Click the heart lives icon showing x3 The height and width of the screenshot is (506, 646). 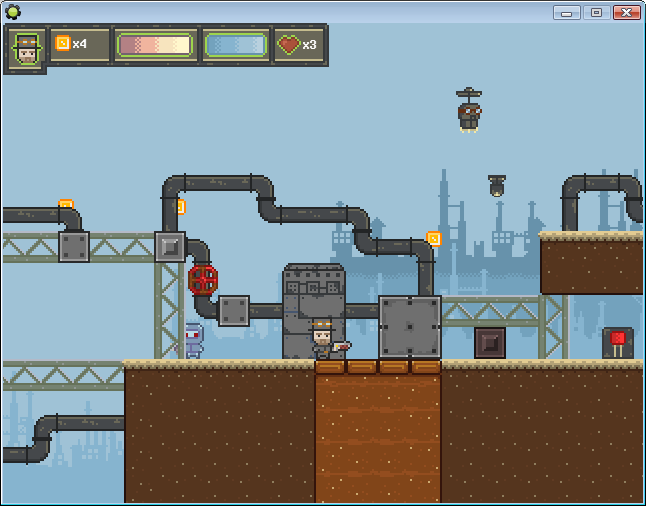(x=289, y=45)
